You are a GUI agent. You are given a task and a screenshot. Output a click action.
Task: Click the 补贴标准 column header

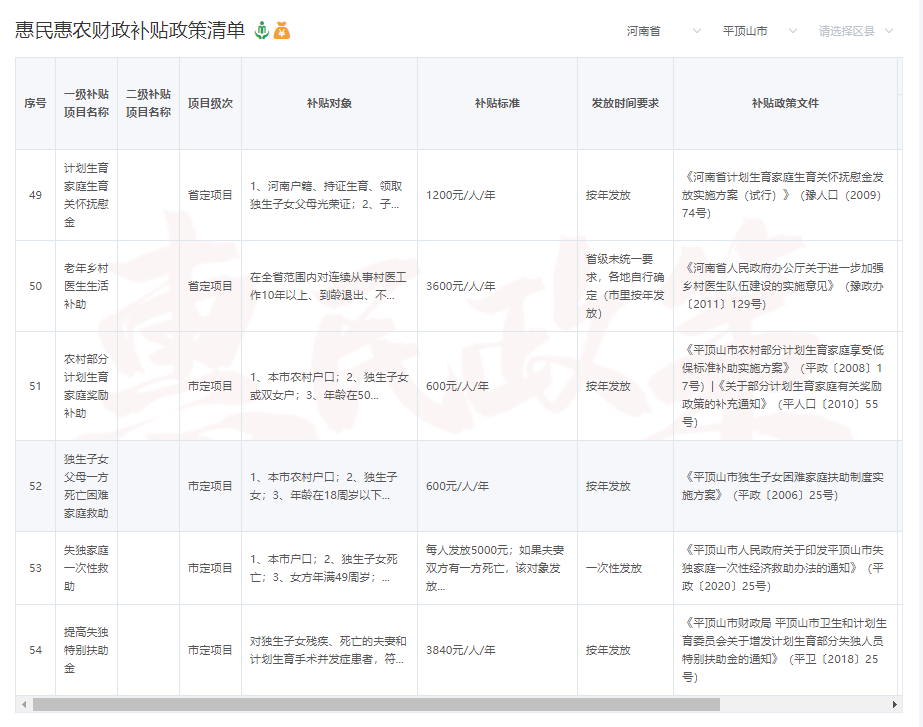(x=497, y=104)
